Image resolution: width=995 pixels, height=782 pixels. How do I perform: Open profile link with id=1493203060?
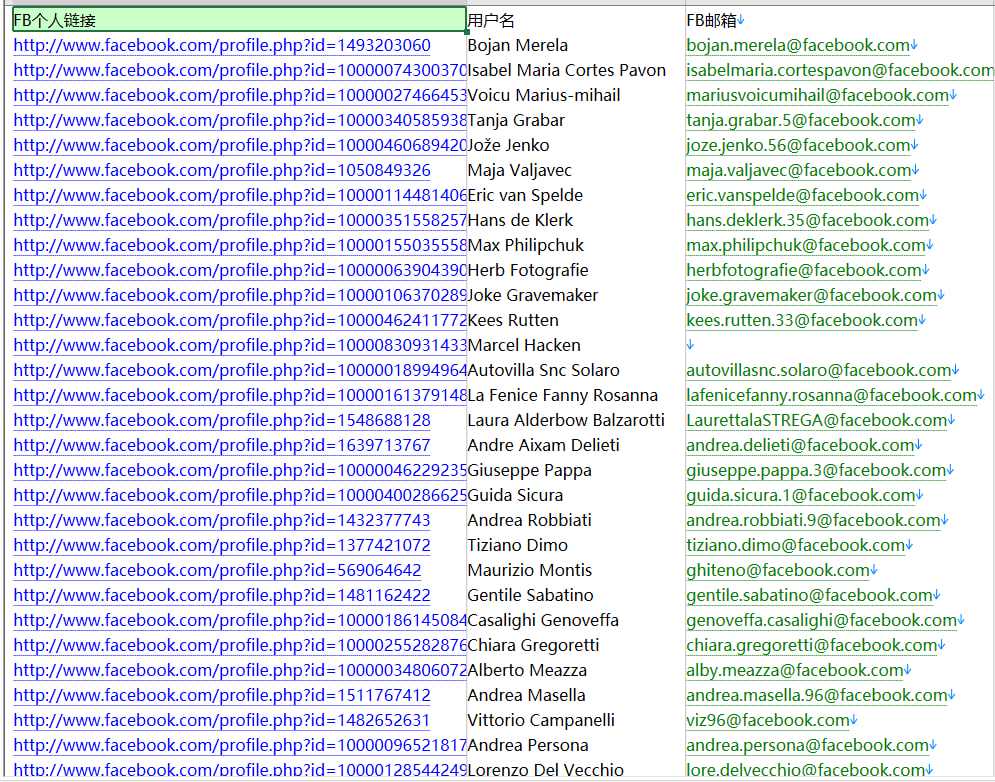[222, 45]
